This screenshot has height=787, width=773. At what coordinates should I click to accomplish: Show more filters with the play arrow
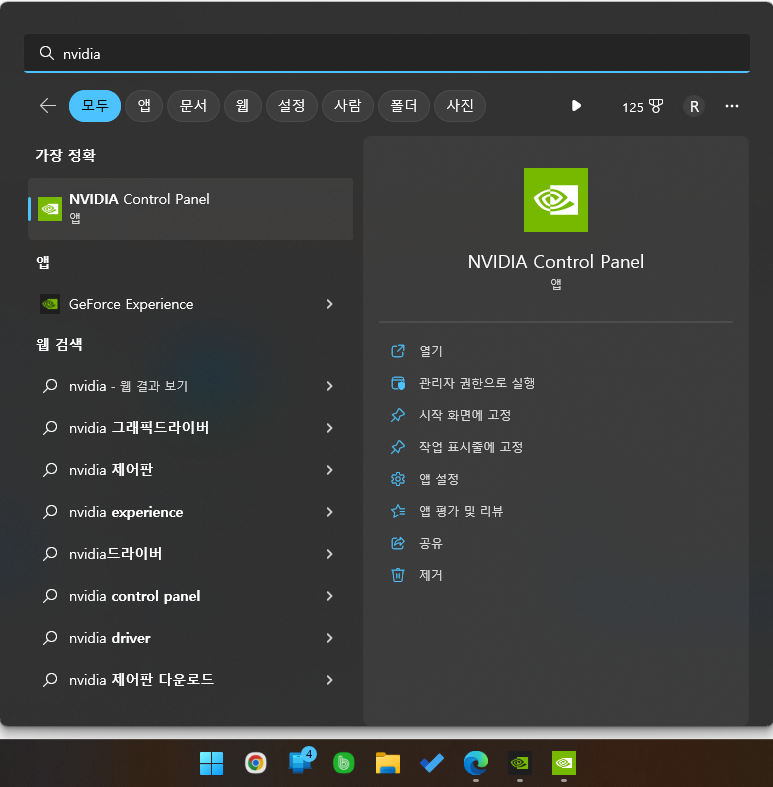pyautogui.click(x=576, y=106)
